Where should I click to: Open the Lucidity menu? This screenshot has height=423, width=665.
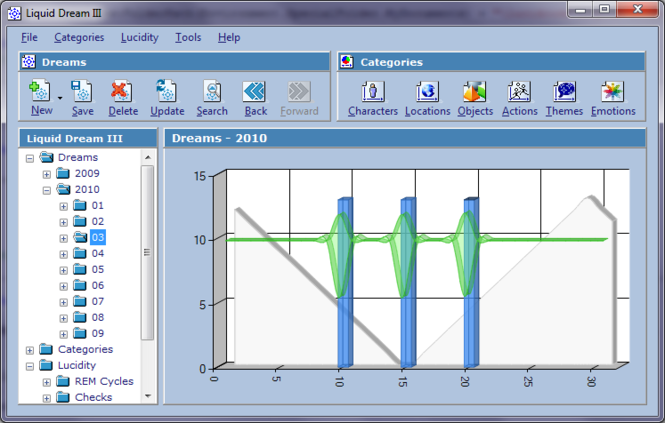point(139,37)
